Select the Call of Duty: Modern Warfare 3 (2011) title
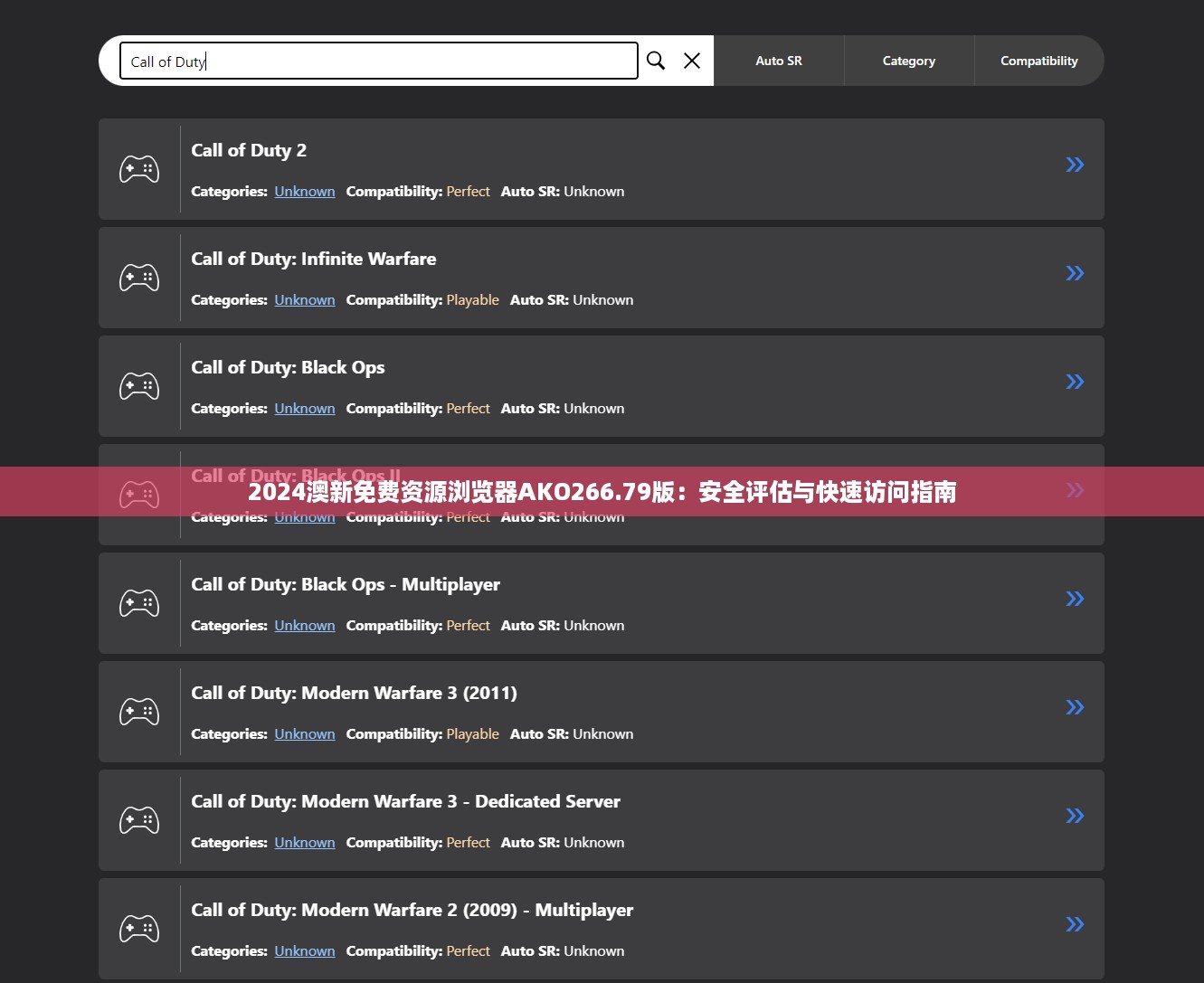Viewport: 1204px width, 983px height. [354, 693]
